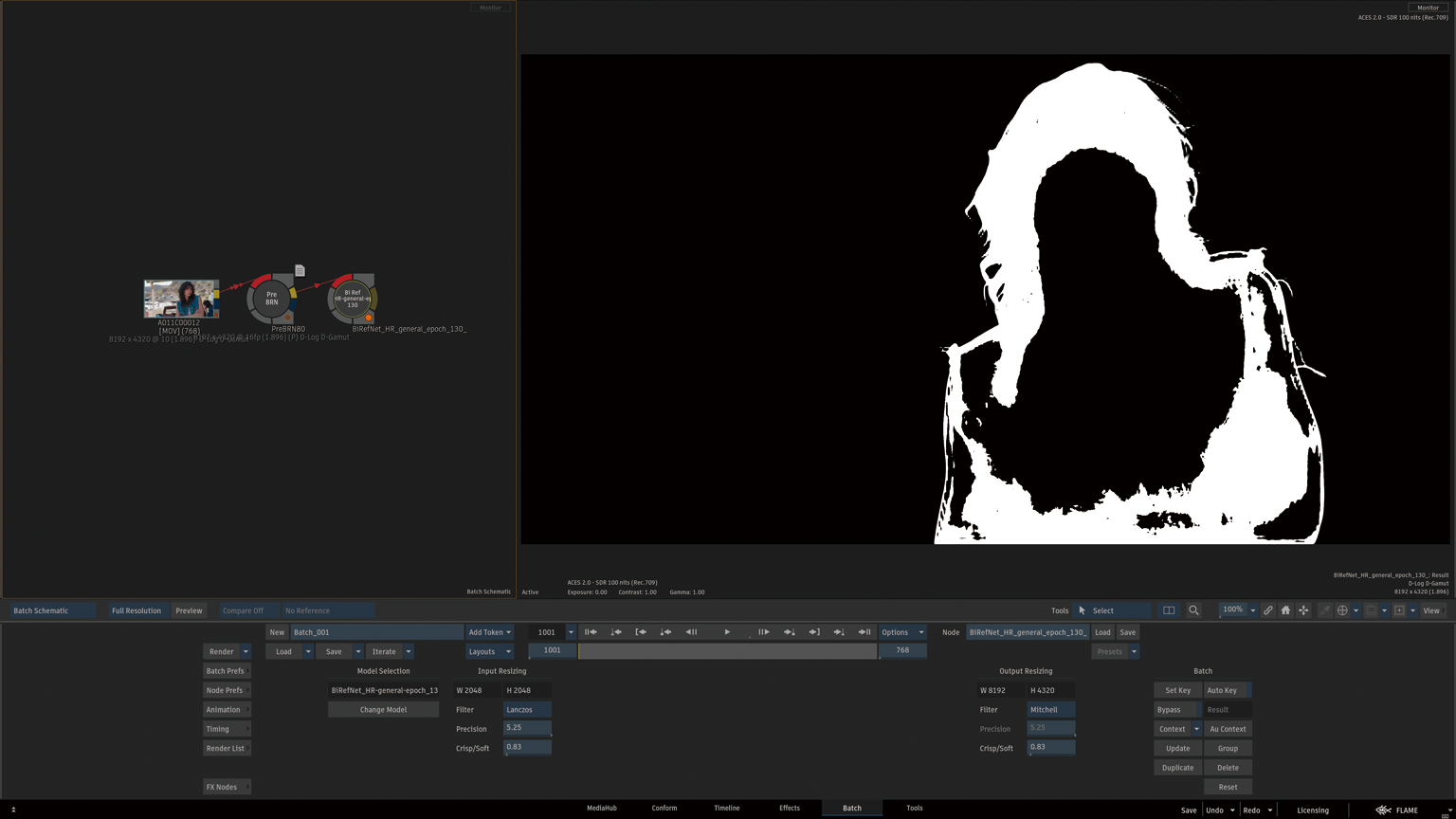The width and height of the screenshot is (1456, 819).
Task: Click the magnifier zoom icon
Action: (1193, 610)
